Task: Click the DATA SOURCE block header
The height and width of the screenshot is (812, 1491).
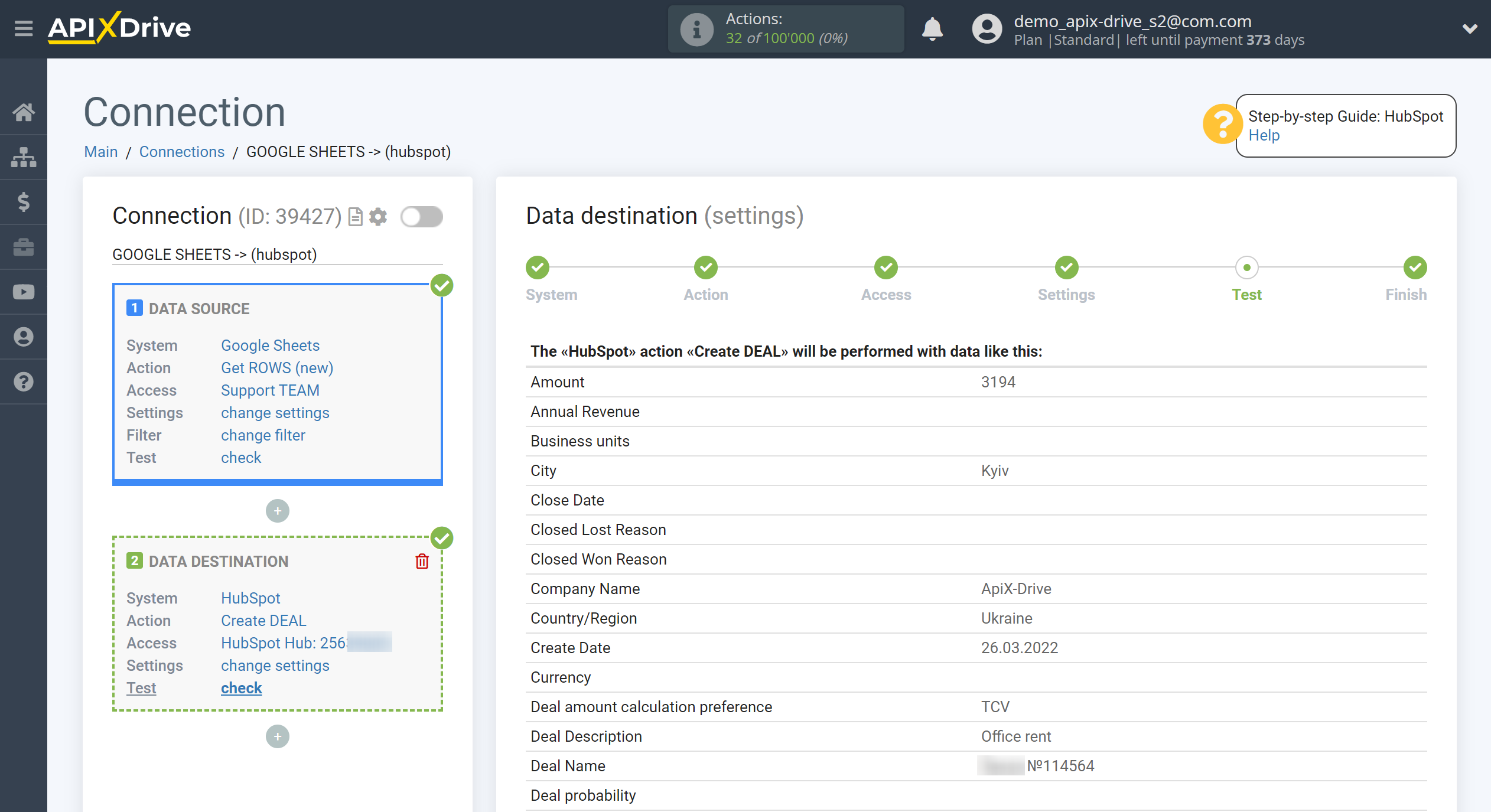Action: (x=199, y=309)
